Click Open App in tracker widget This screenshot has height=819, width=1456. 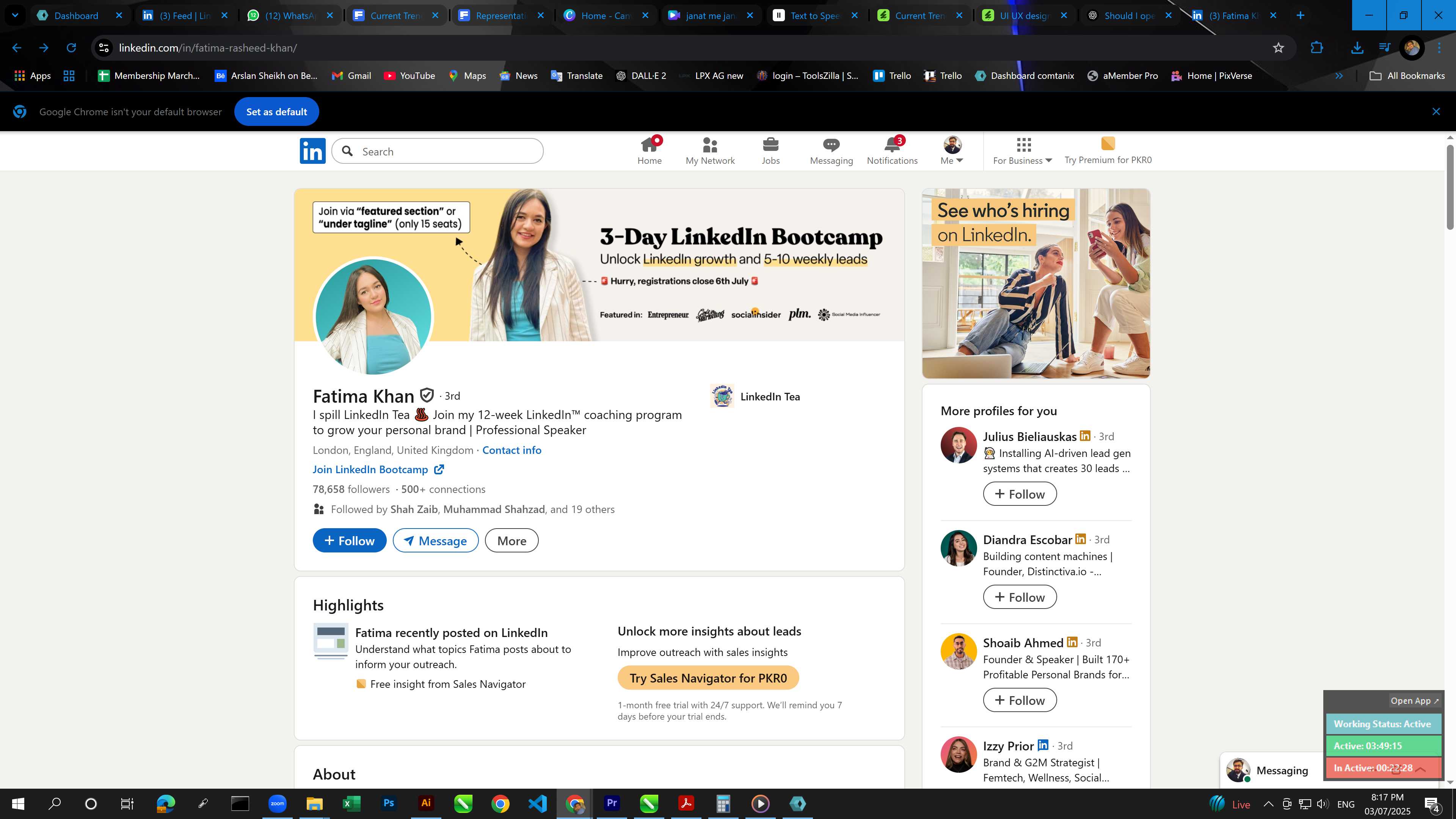pos(1415,700)
